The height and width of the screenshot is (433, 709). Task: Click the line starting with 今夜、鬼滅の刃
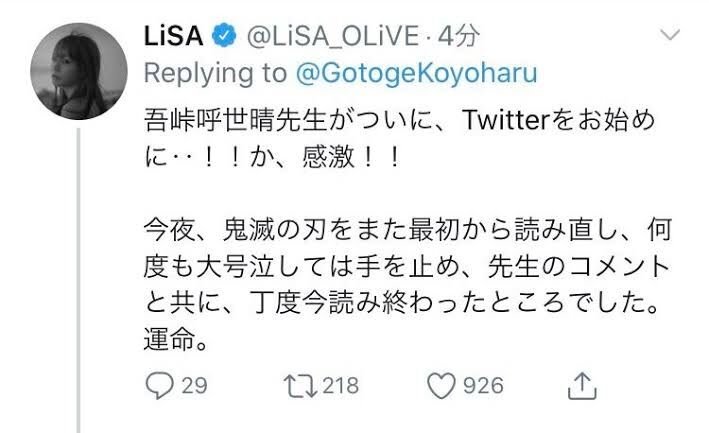(x=408, y=231)
